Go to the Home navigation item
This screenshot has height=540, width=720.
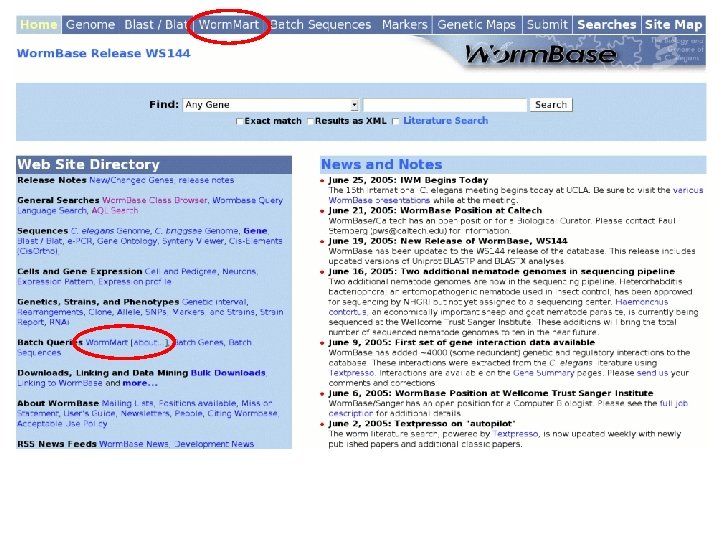39,24
